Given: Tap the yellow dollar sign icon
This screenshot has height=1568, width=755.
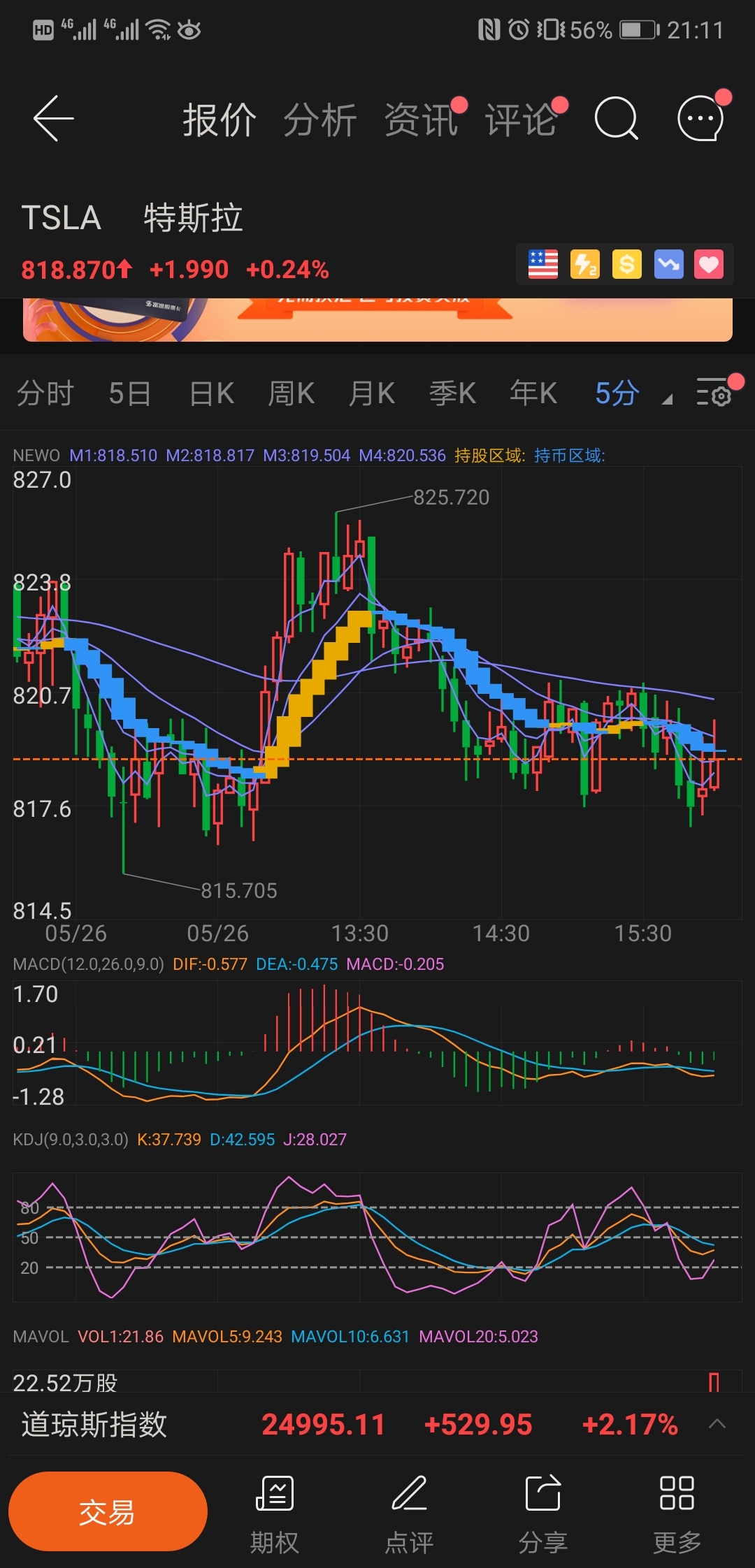Looking at the screenshot, I should pyautogui.click(x=626, y=264).
